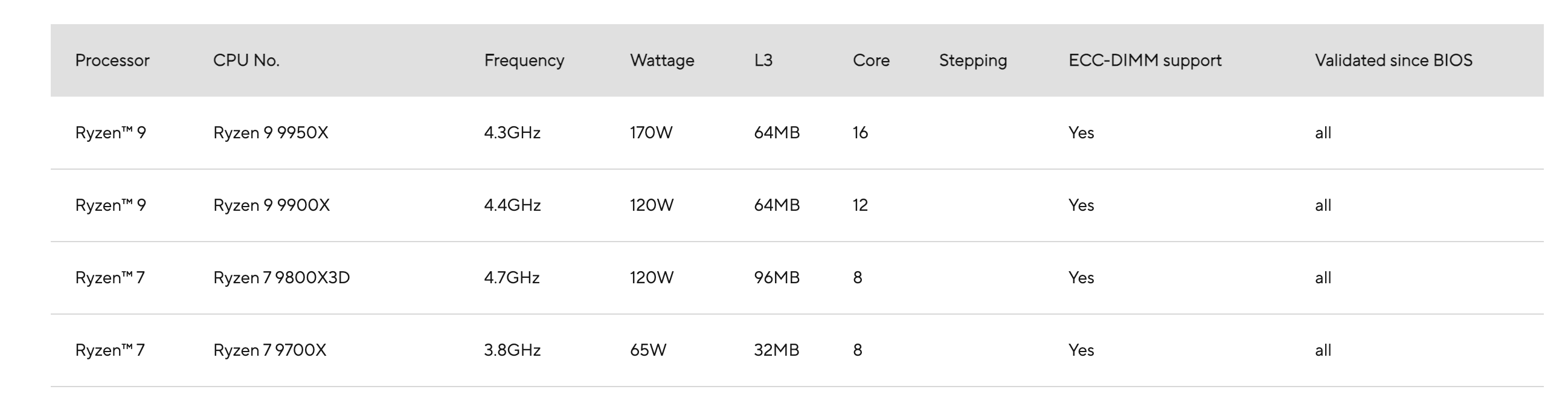Click the Processor column header
The height and width of the screenshot is (395, 1568).
[112, 60]
